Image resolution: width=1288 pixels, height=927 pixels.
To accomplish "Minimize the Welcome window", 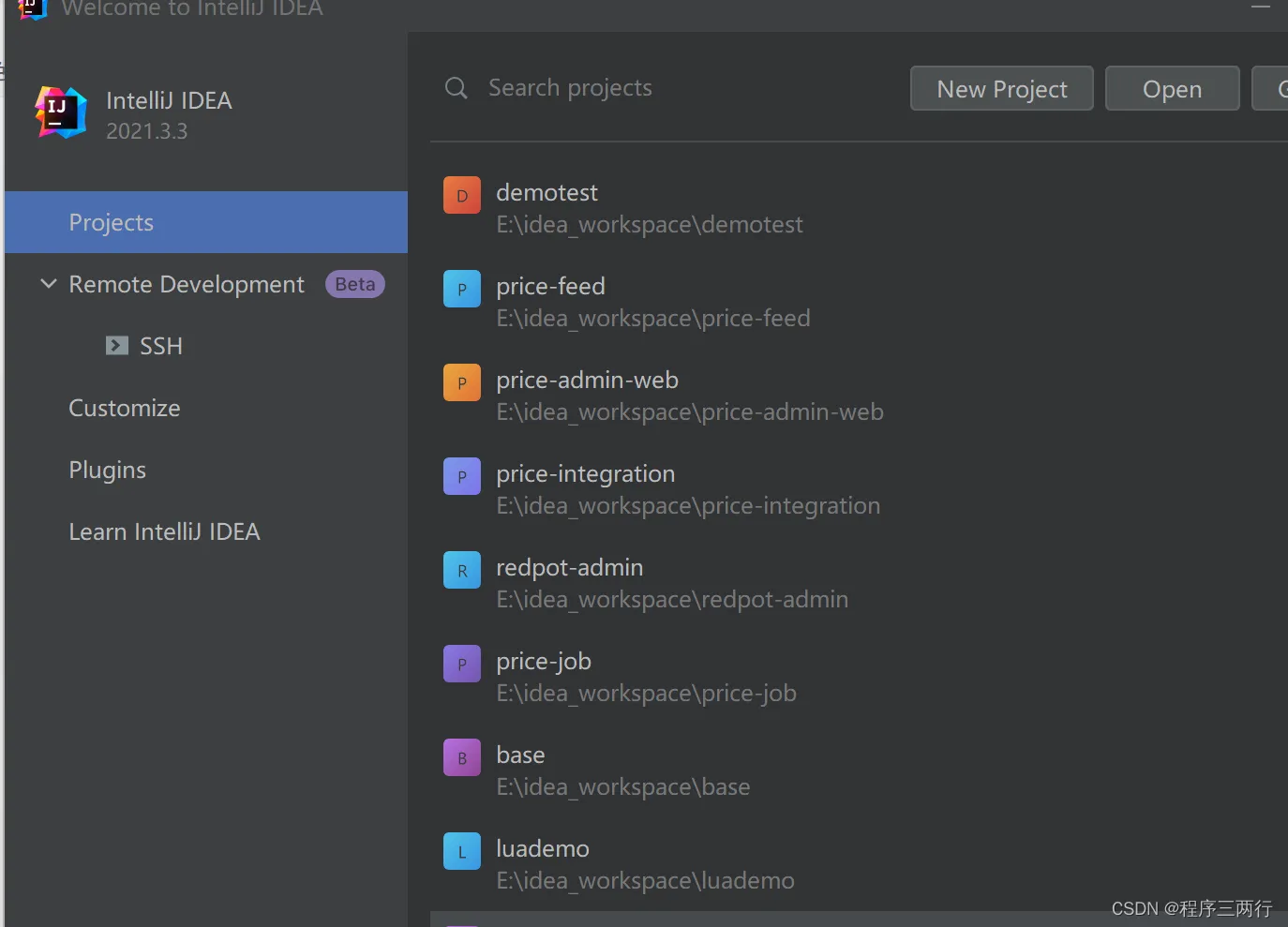I will [1261, 7].
